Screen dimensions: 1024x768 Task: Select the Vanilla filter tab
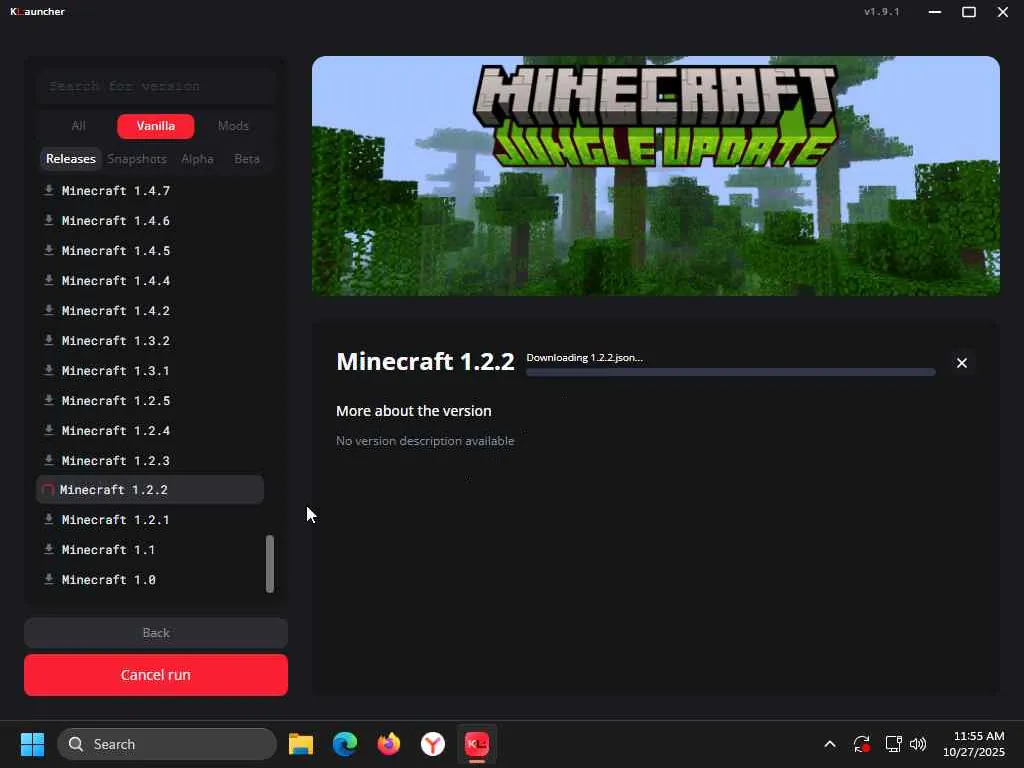[x=155, y=126]
